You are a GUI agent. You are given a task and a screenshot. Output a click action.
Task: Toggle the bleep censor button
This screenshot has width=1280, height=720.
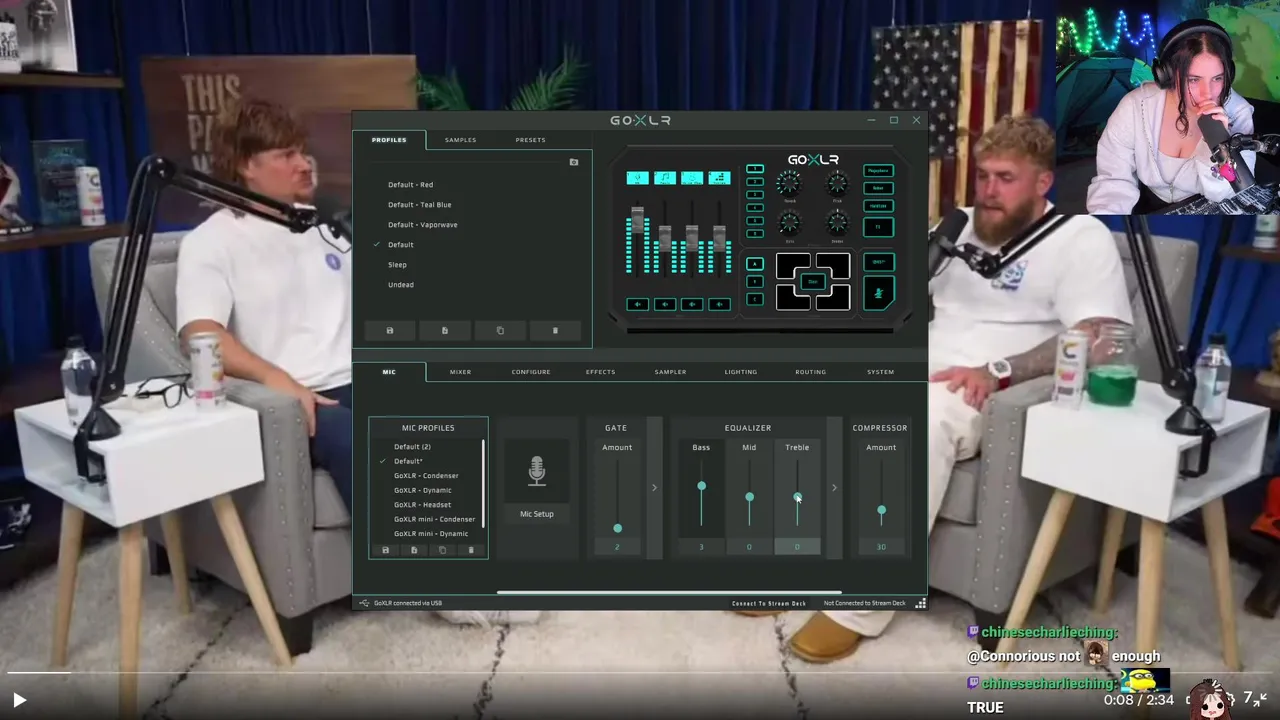879,262
